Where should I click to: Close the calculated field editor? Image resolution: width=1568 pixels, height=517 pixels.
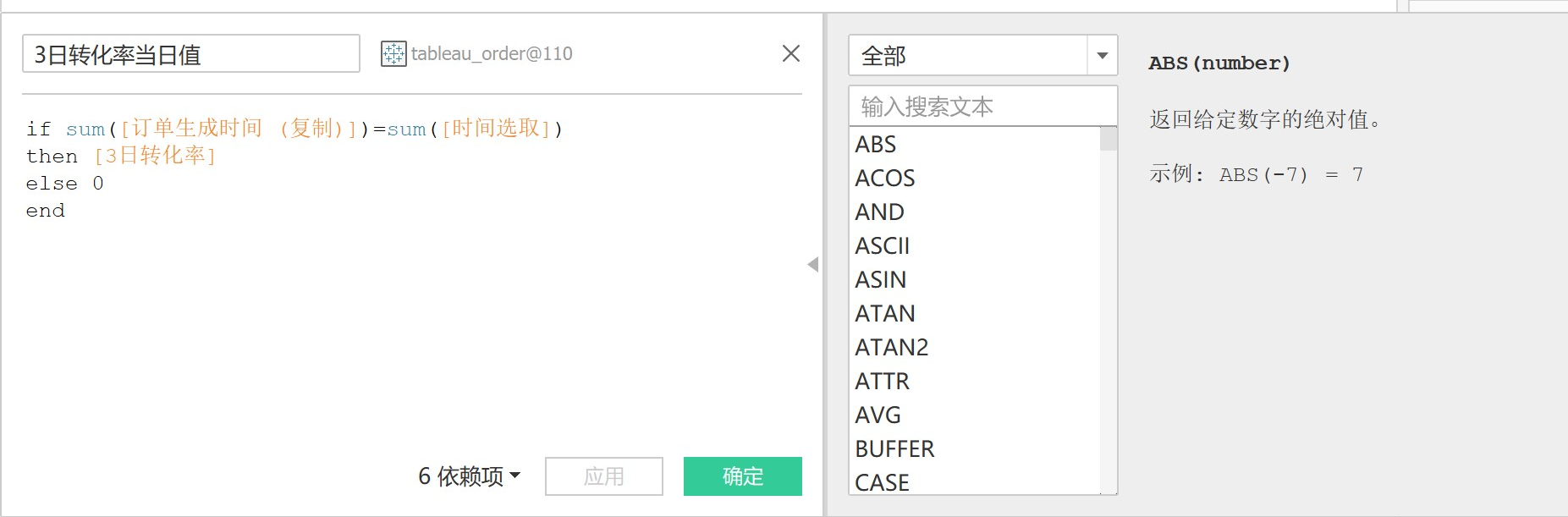click(x=790, y=53)
